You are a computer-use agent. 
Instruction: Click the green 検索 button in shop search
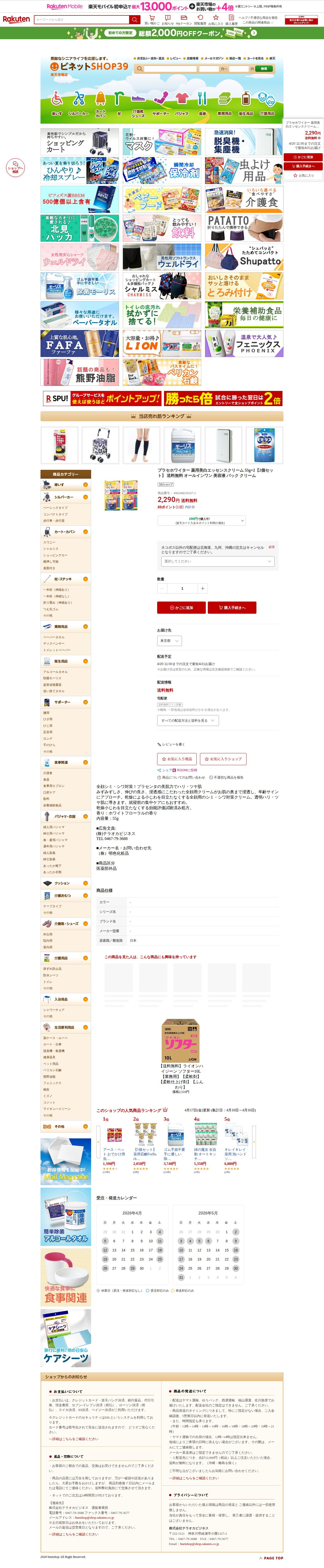pyautogui.click(x=264, y=69)
